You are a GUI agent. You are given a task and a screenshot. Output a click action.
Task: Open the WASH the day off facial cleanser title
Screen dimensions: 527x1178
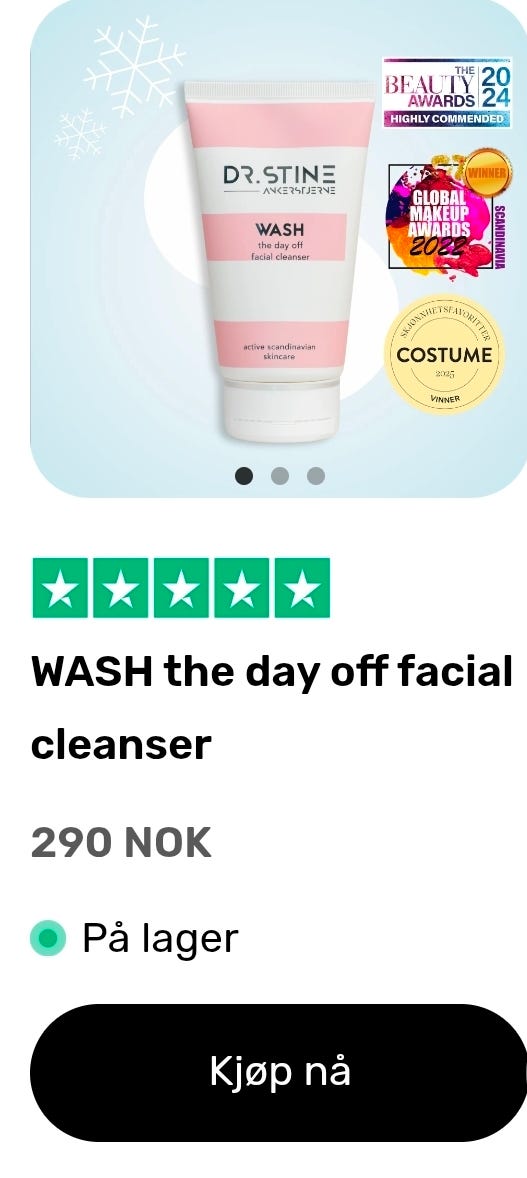pos(271,707)
